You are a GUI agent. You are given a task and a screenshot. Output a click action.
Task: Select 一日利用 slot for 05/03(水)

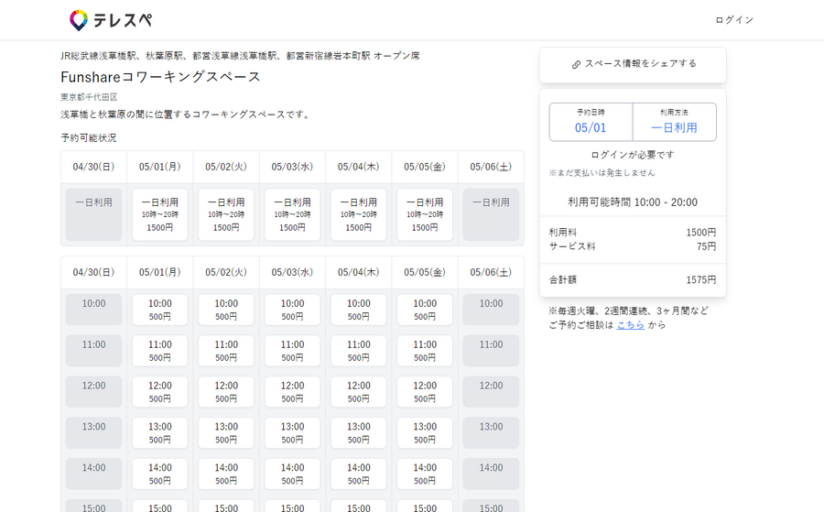click(x=292, y=214)
